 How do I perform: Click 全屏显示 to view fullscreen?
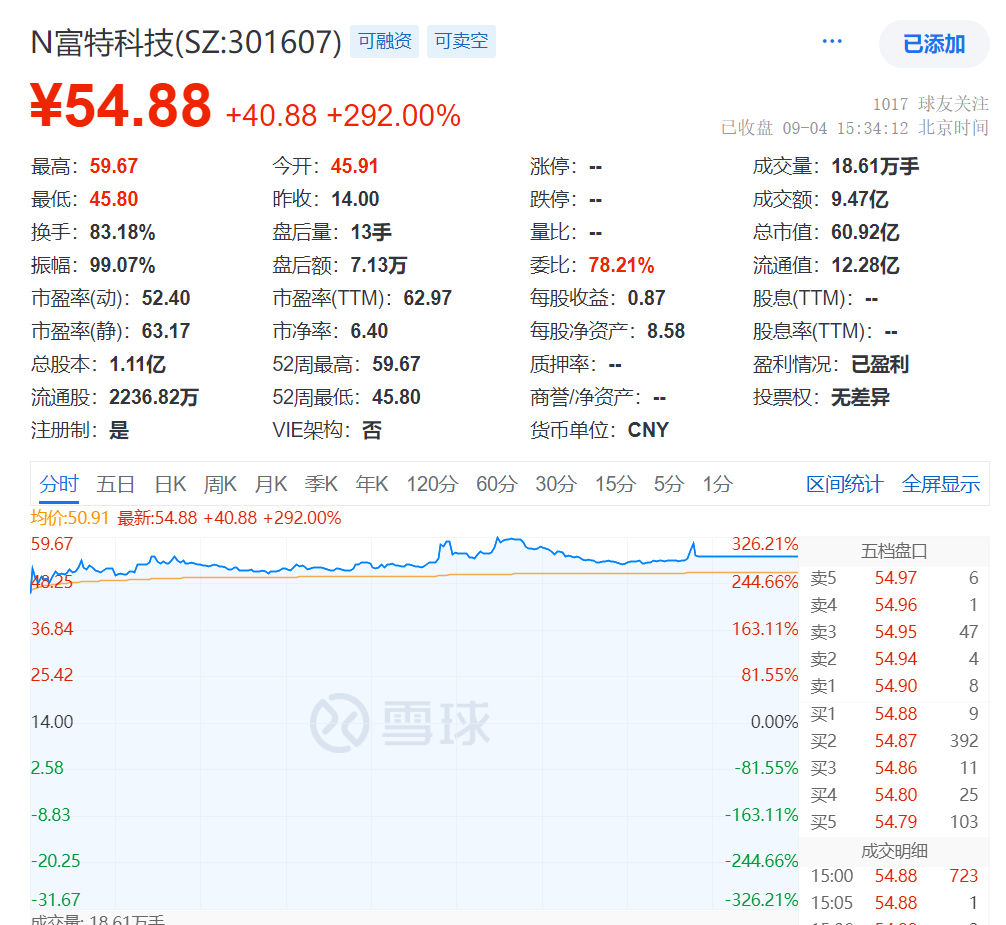coord(940,485)
